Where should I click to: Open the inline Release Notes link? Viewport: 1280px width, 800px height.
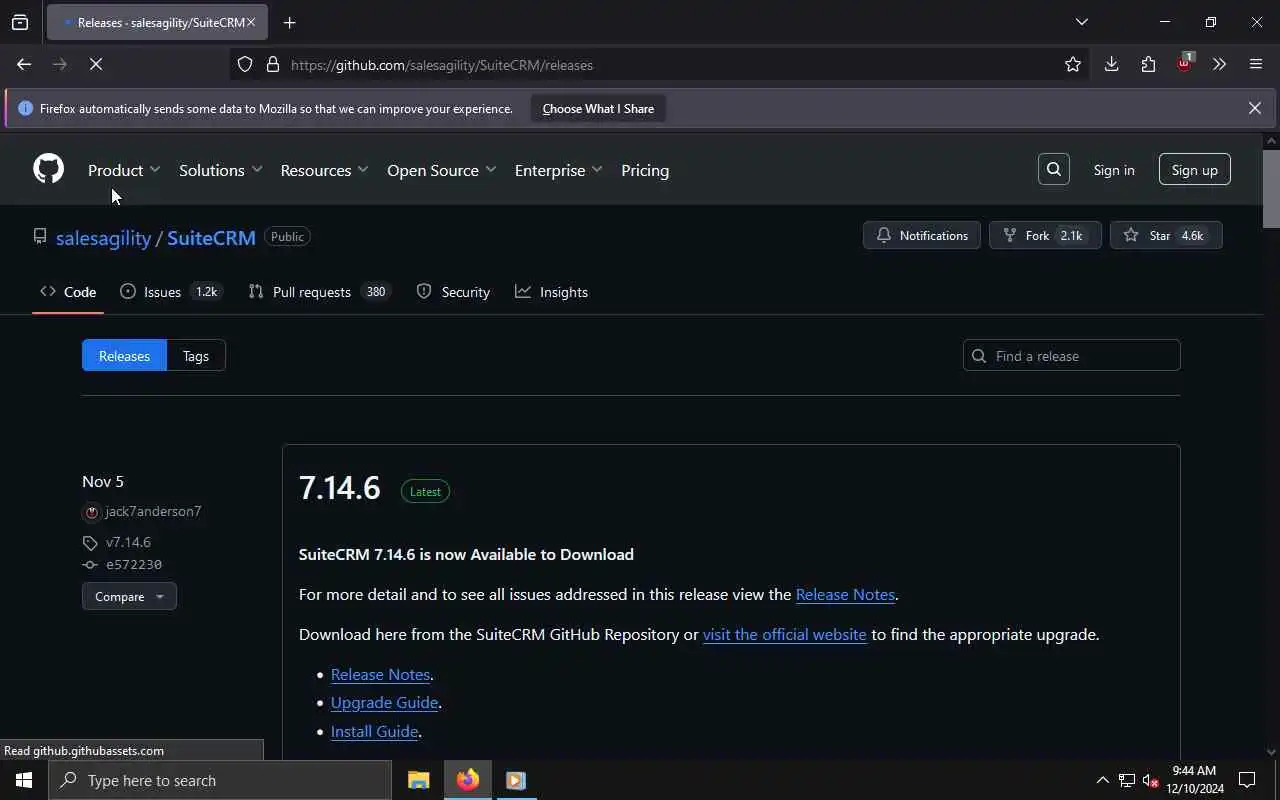tap(845, 594)
